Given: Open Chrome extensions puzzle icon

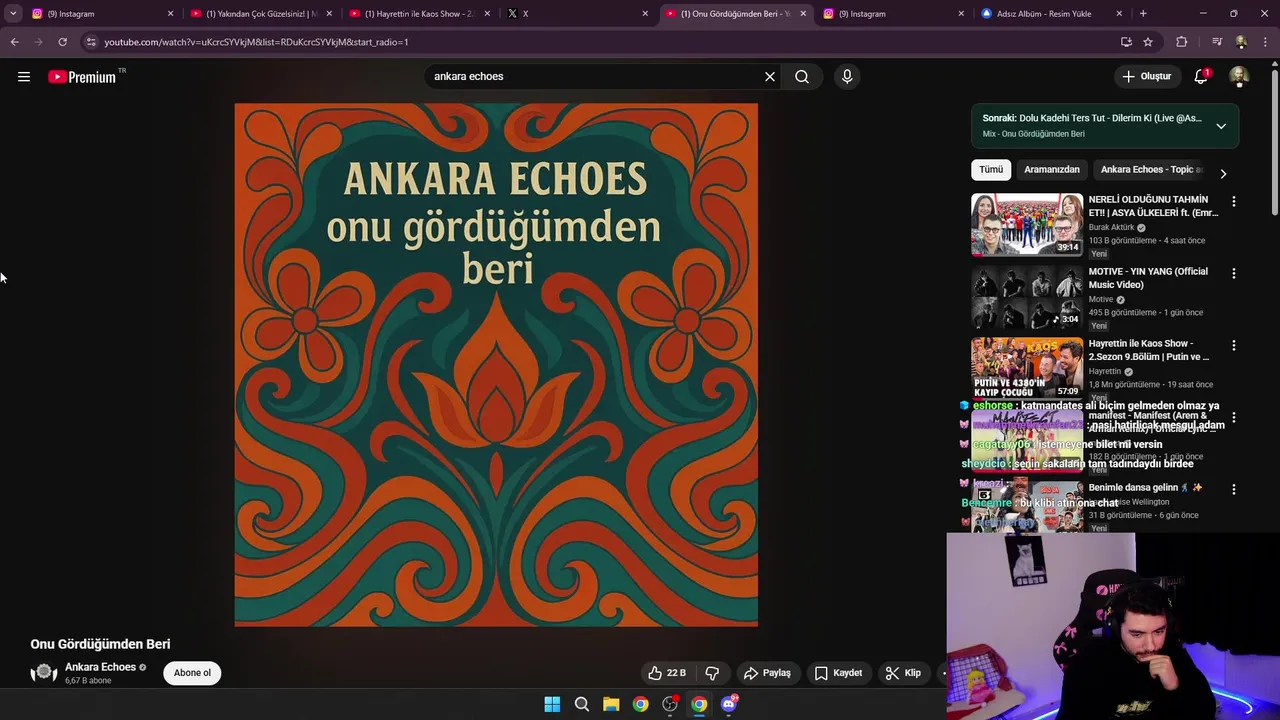Looking at the screenshot, I should pyautogui.click(x=1181, y=42).
